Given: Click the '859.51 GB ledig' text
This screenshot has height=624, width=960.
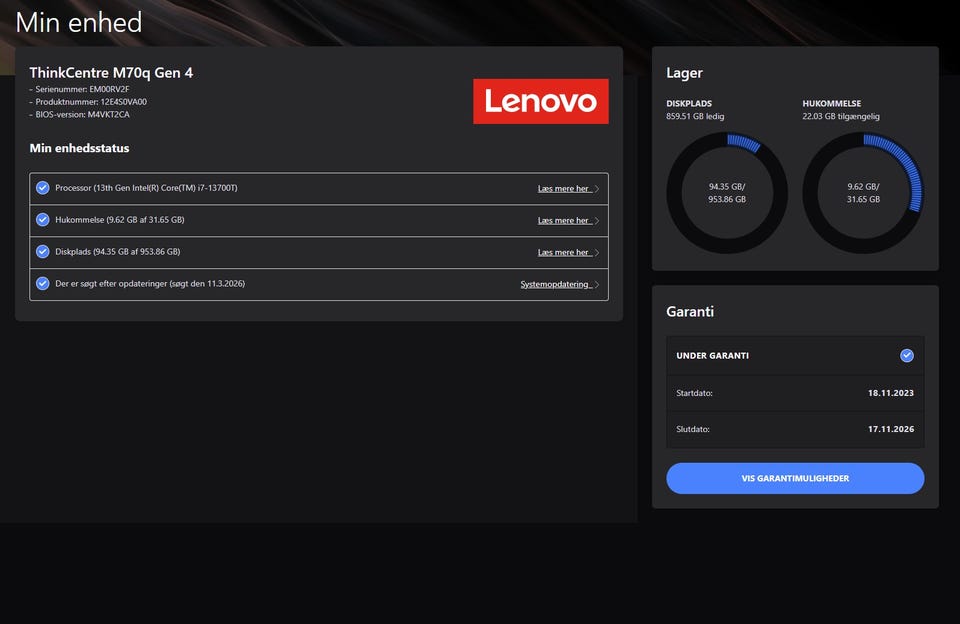Looking at the screenshot, I should (x=696, y=116).
